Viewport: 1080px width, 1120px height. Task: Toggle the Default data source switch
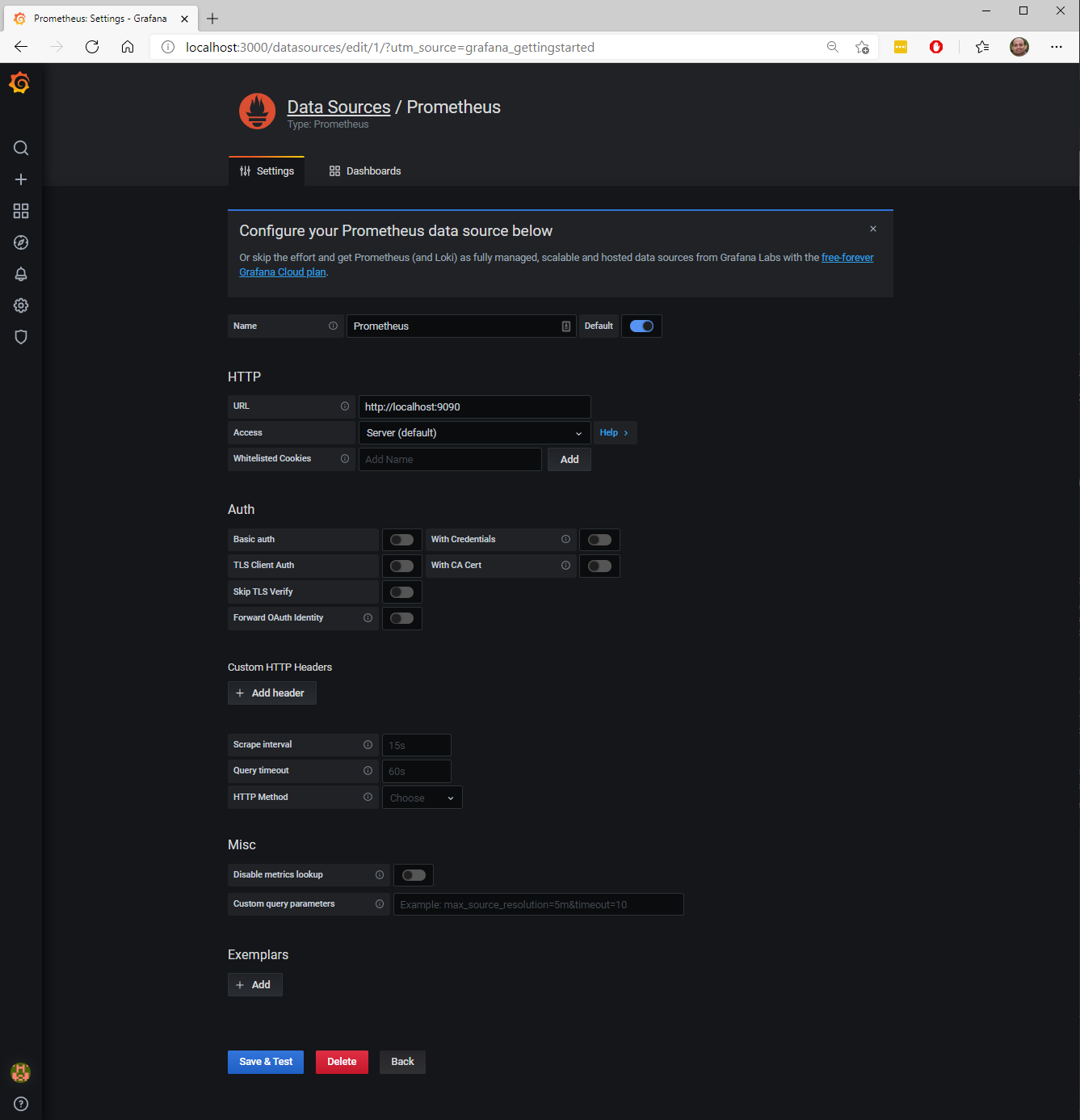641,326
